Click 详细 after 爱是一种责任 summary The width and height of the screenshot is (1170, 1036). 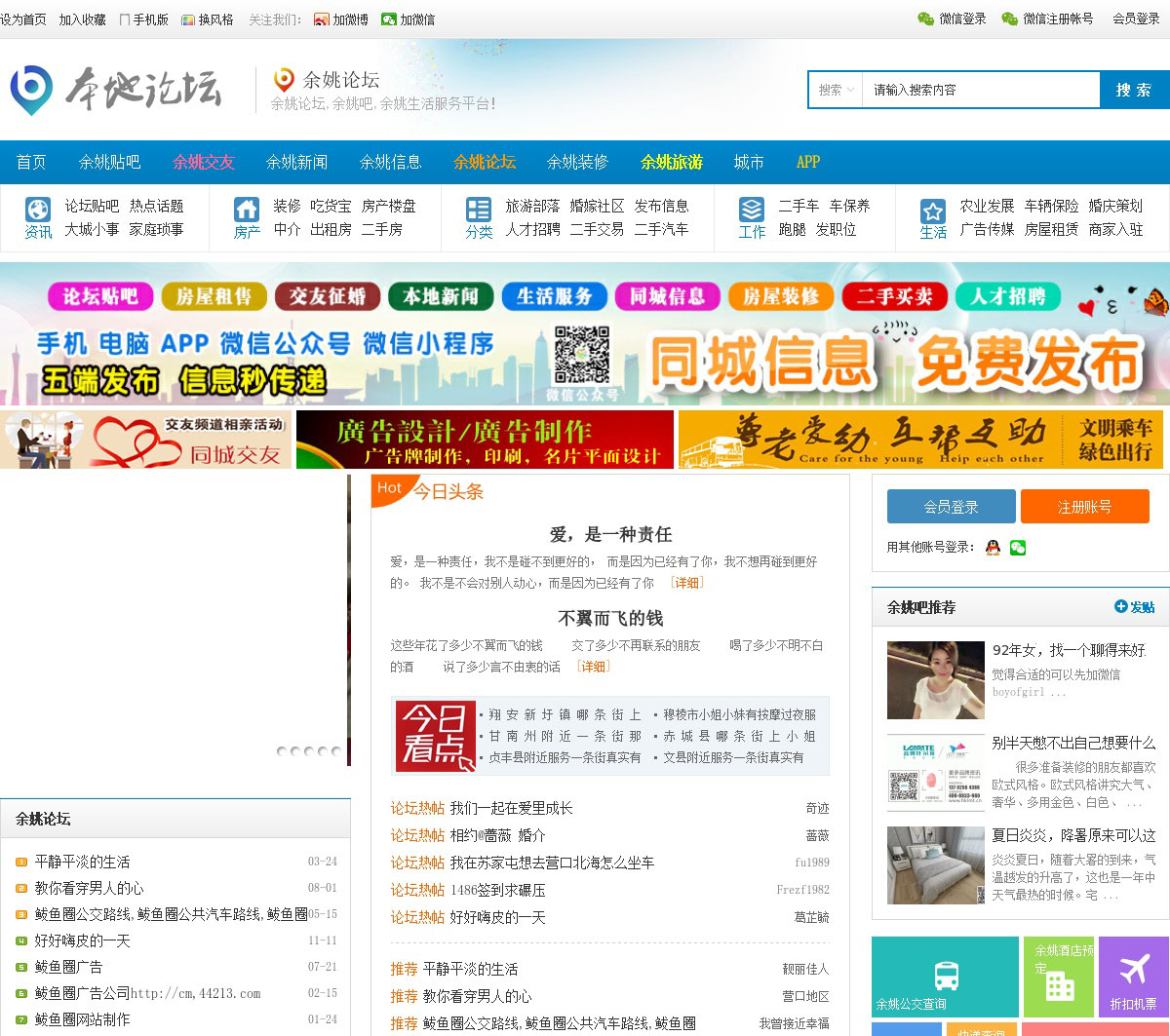(x=686, y=583)
